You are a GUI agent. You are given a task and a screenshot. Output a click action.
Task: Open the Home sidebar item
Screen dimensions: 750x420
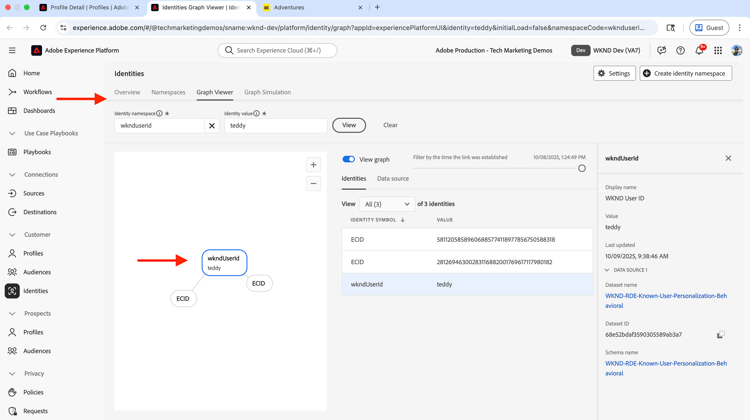(32, 73)
